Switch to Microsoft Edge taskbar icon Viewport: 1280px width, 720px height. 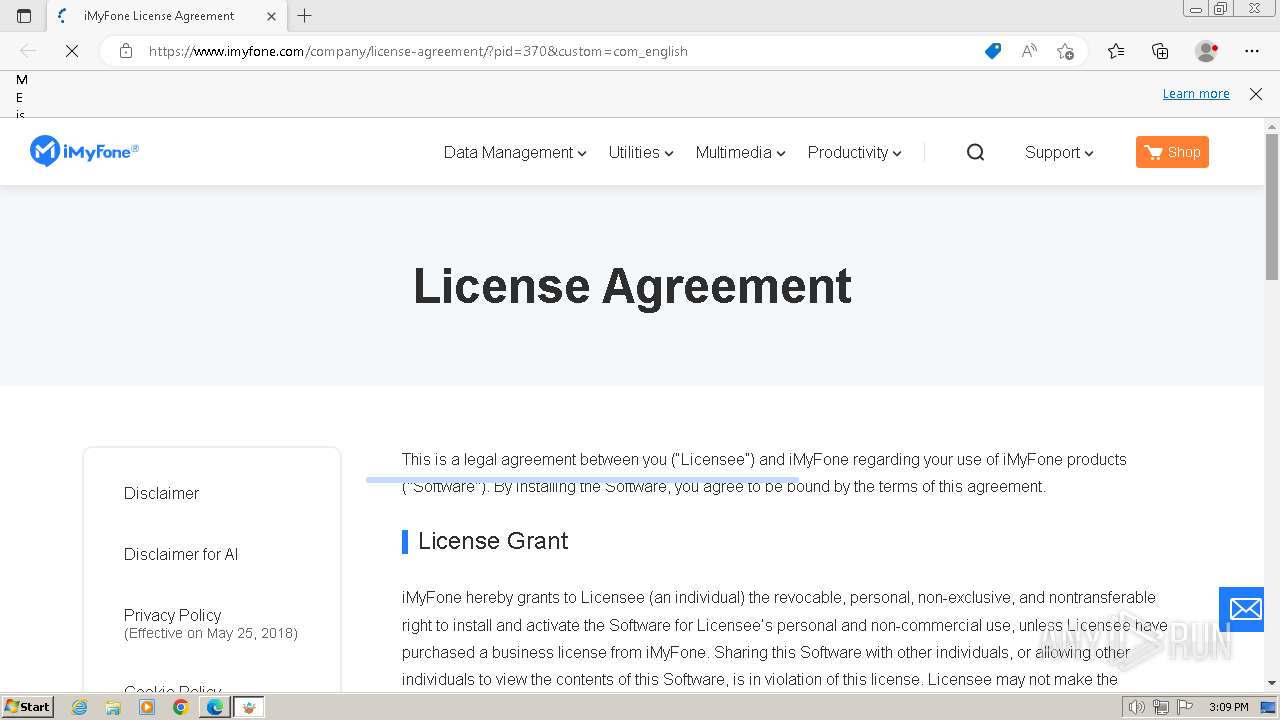tap(215, 707)
